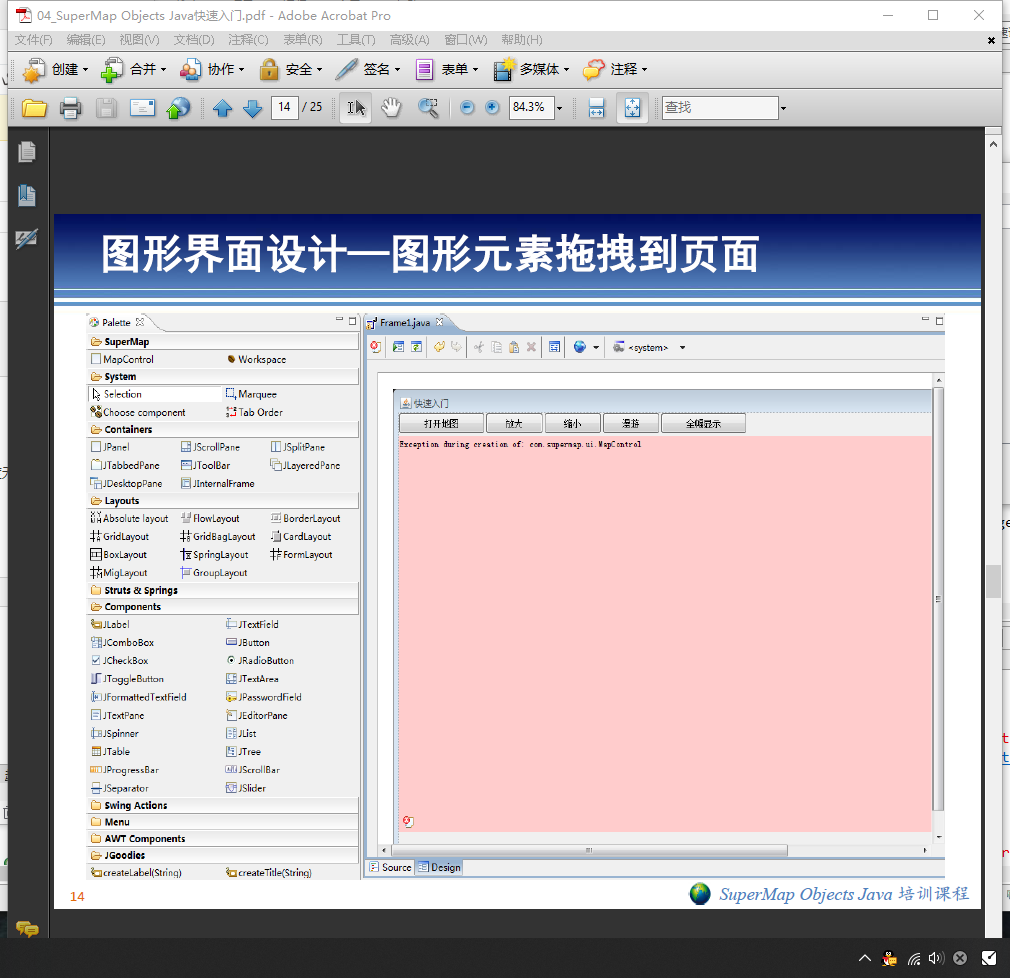Click the Print icon

70,108
